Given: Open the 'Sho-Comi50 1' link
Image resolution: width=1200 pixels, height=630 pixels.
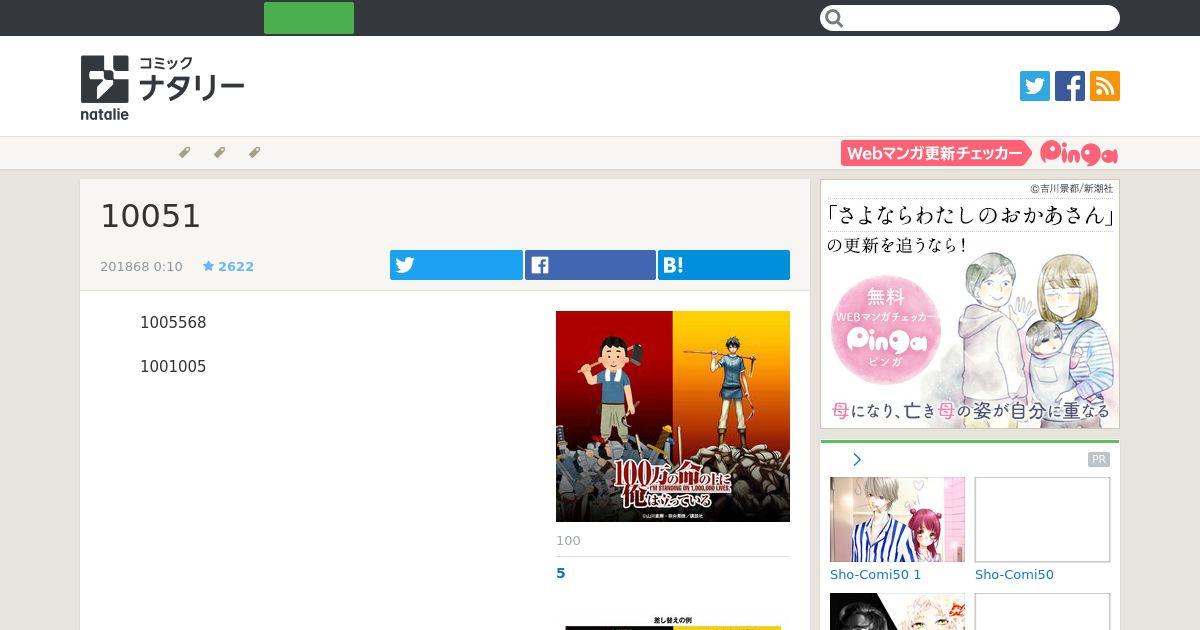Looking at the screenshot, I should 875,575.
